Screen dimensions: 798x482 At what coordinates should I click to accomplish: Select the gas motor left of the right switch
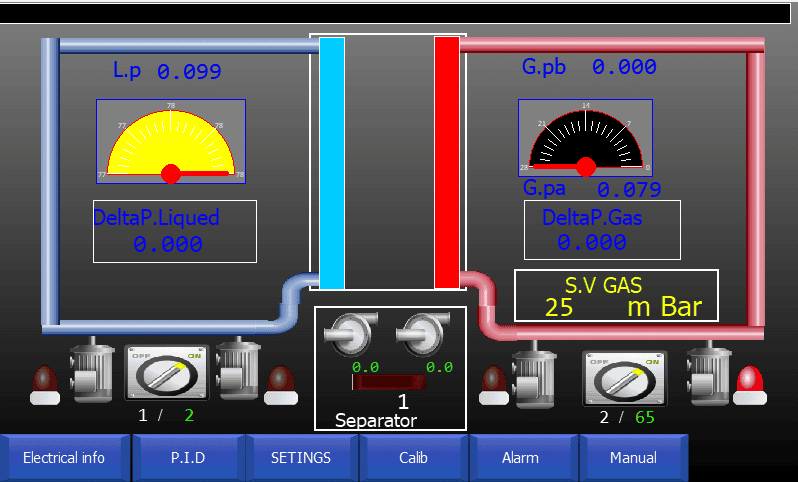(534, 374)
